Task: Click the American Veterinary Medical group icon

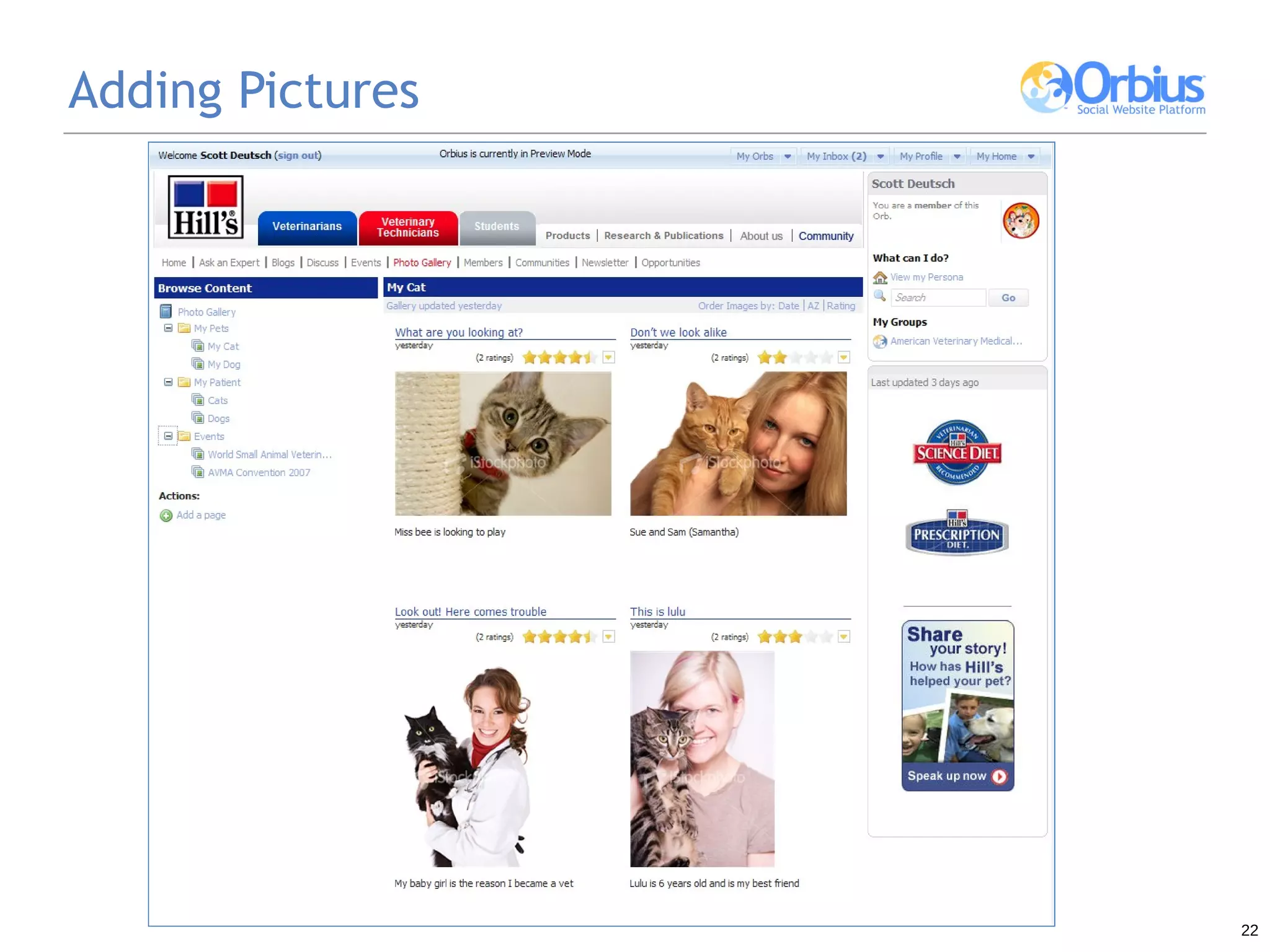Action: pyautogui.click(x=880, y=342)
